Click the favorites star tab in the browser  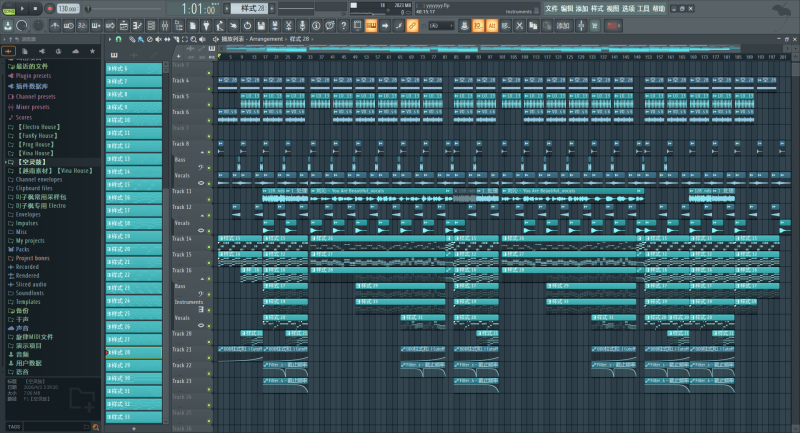point(92,50)
